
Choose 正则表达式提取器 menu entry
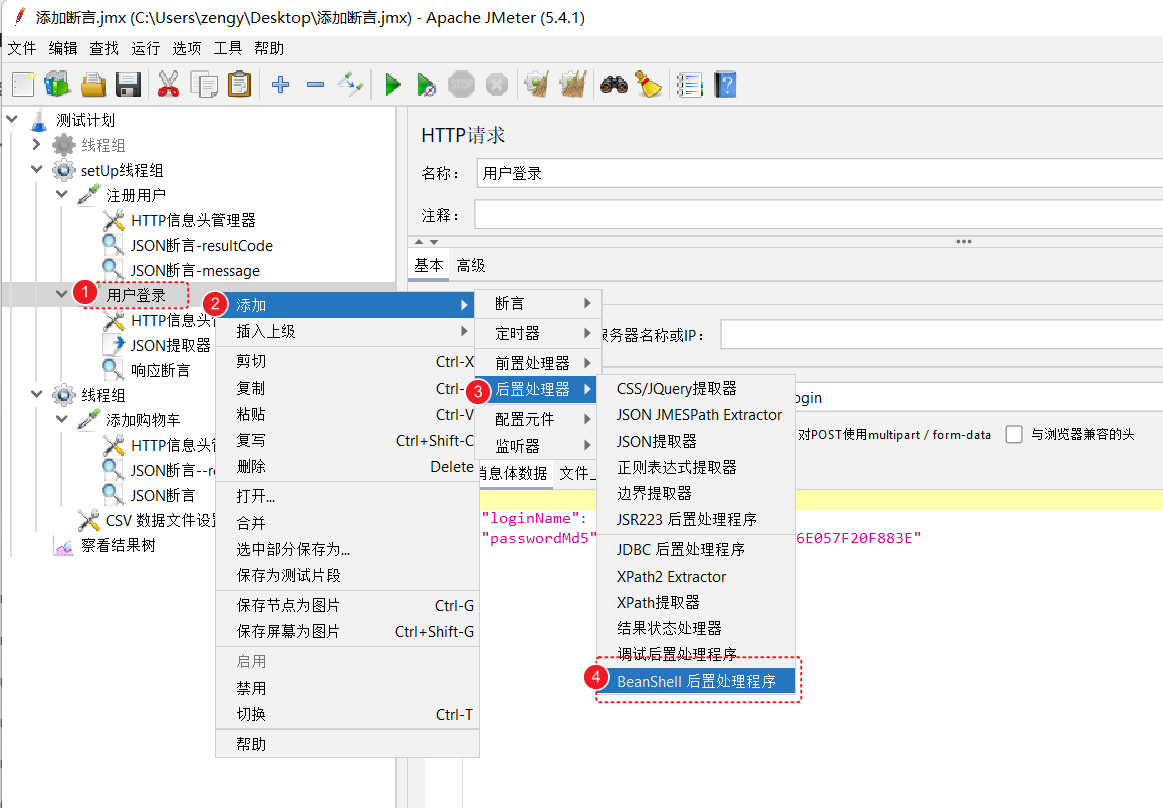(x=696, y=467)
